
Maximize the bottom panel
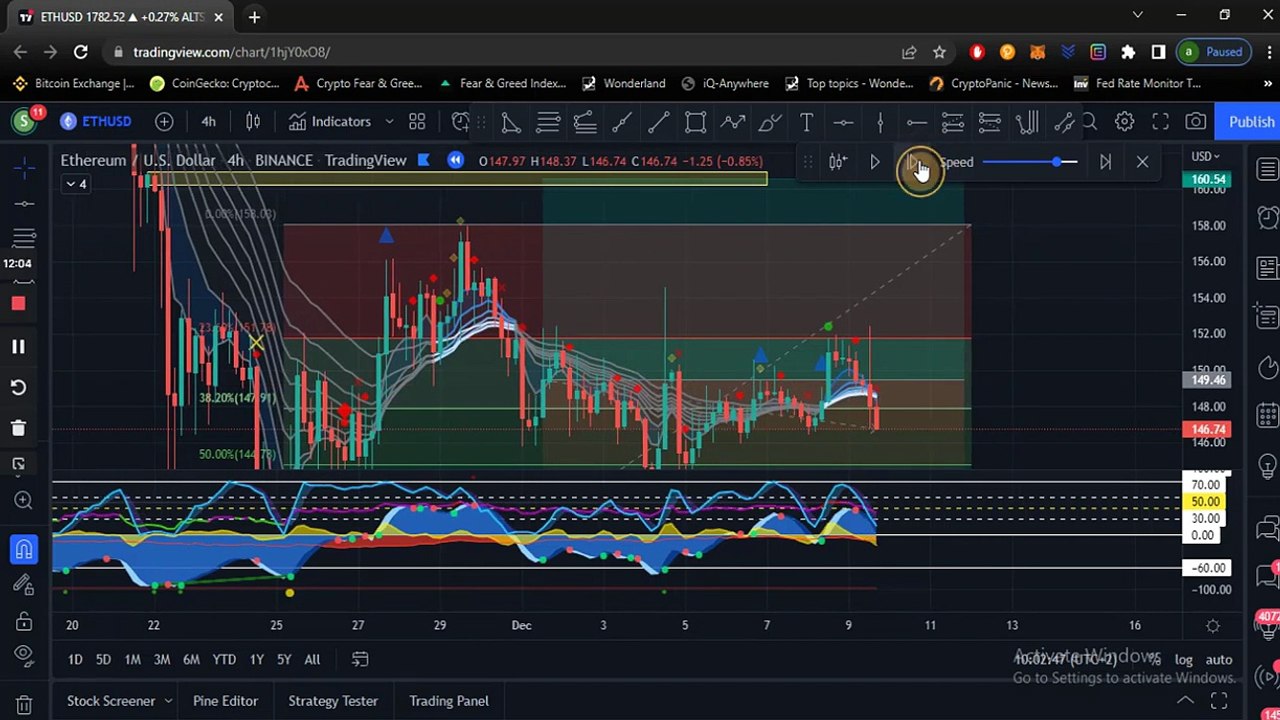[x=1219, y=701]
